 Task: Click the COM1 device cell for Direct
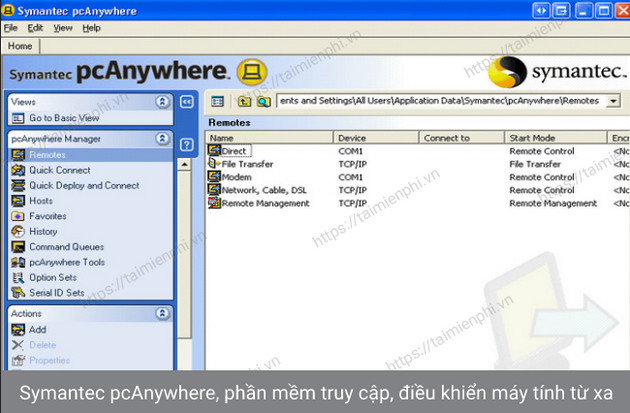pyautogui.click(x=351, y=151)
